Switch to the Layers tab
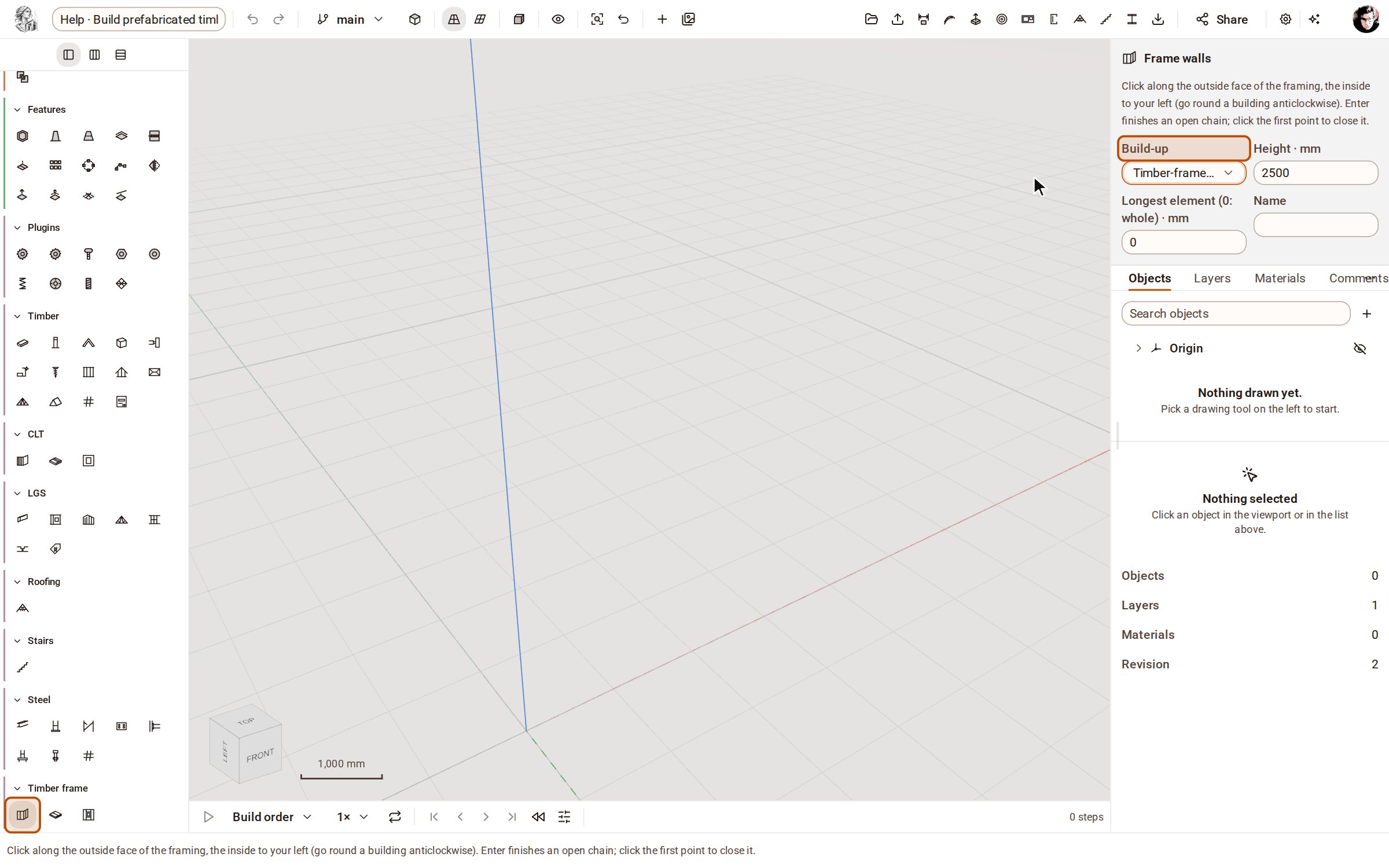1389x868 pixels. [x=1212, y=278]
